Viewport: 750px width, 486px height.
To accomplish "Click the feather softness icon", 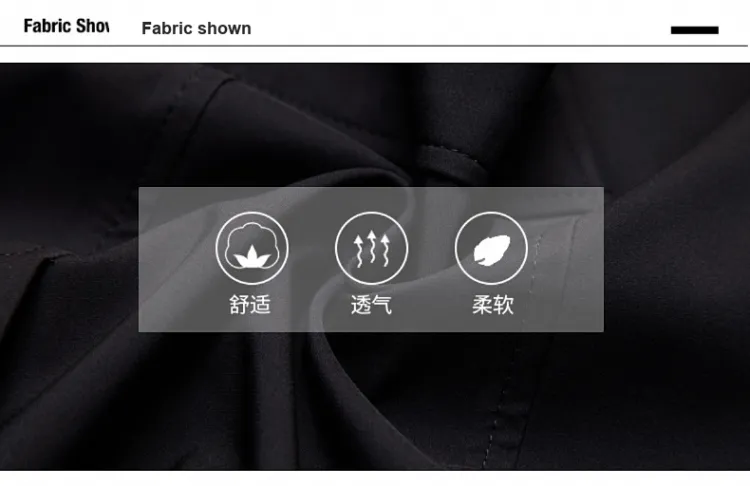I will point(491,248).
